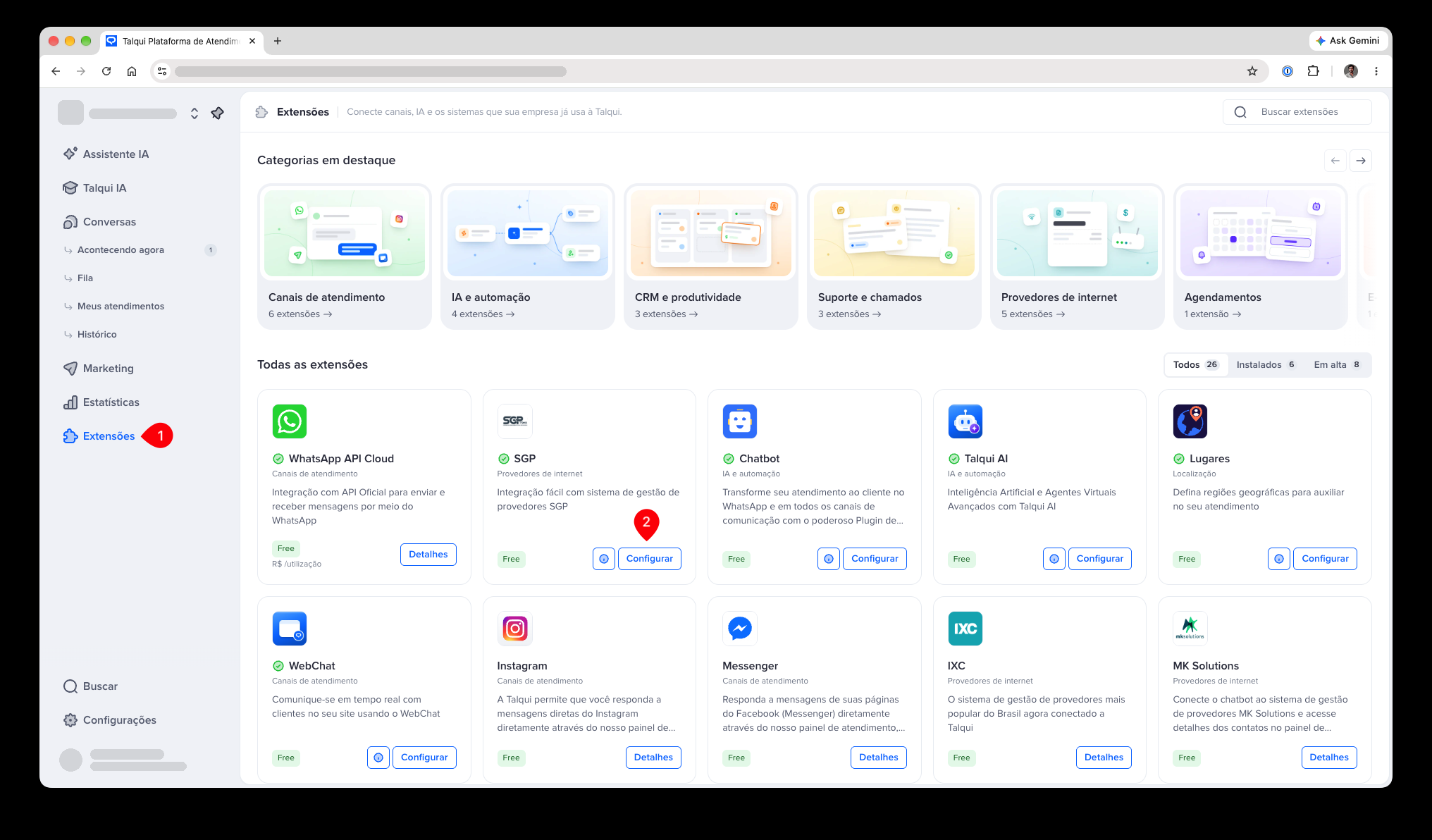Click the info icon on Lugares card

pos(1279,559)
